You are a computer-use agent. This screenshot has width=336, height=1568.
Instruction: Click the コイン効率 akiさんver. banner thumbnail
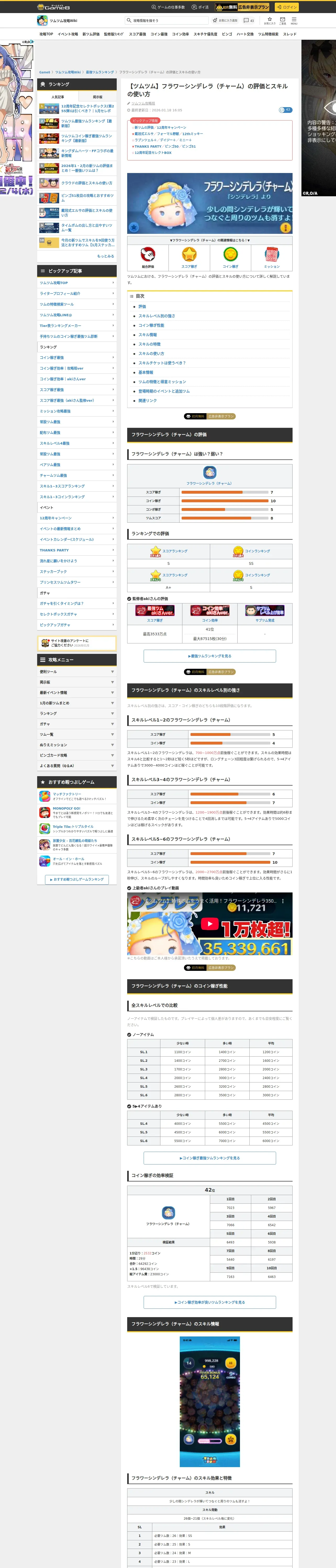point(210,610)
